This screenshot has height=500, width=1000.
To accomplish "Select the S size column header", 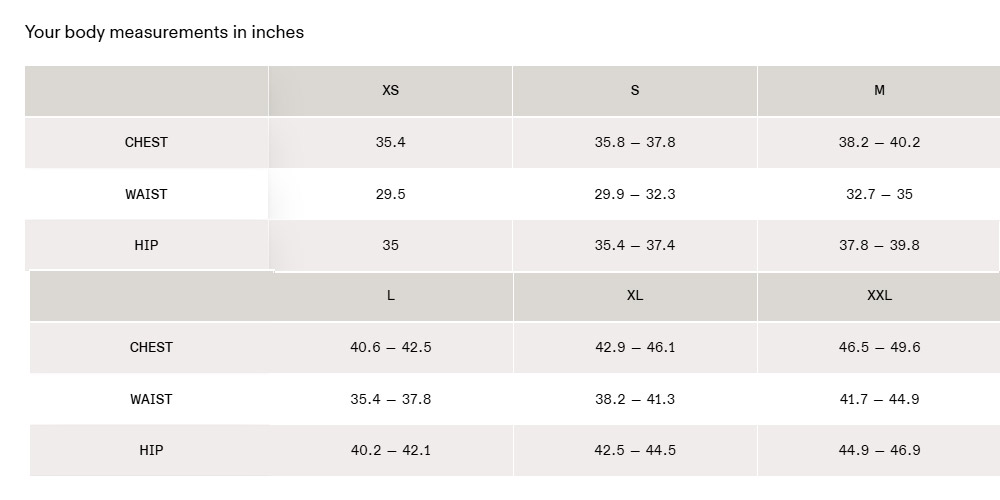I will (635, 90).
